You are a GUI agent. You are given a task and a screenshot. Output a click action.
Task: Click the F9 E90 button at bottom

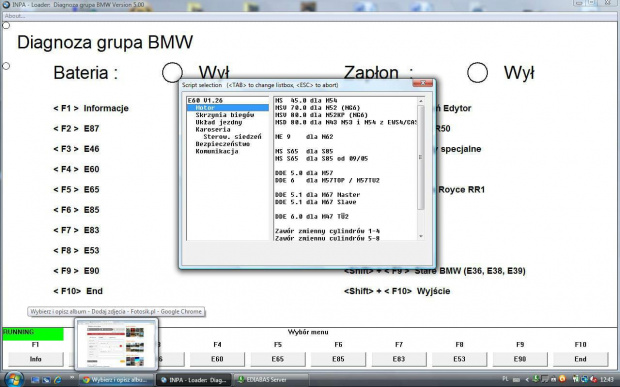click(520, 359)
